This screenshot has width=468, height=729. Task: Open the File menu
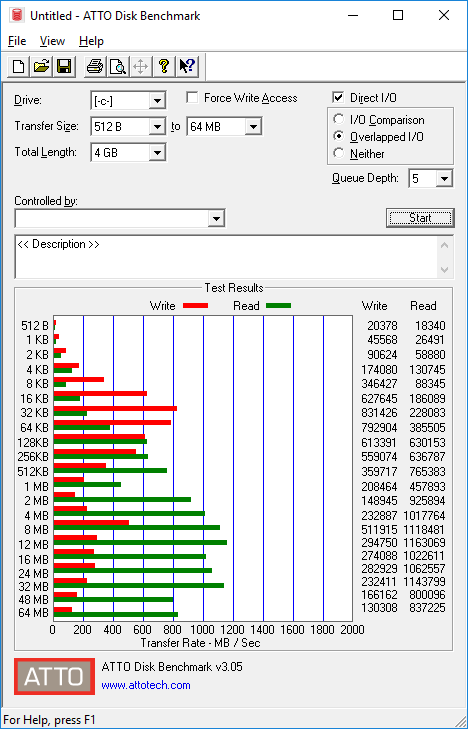coord(17,41)
